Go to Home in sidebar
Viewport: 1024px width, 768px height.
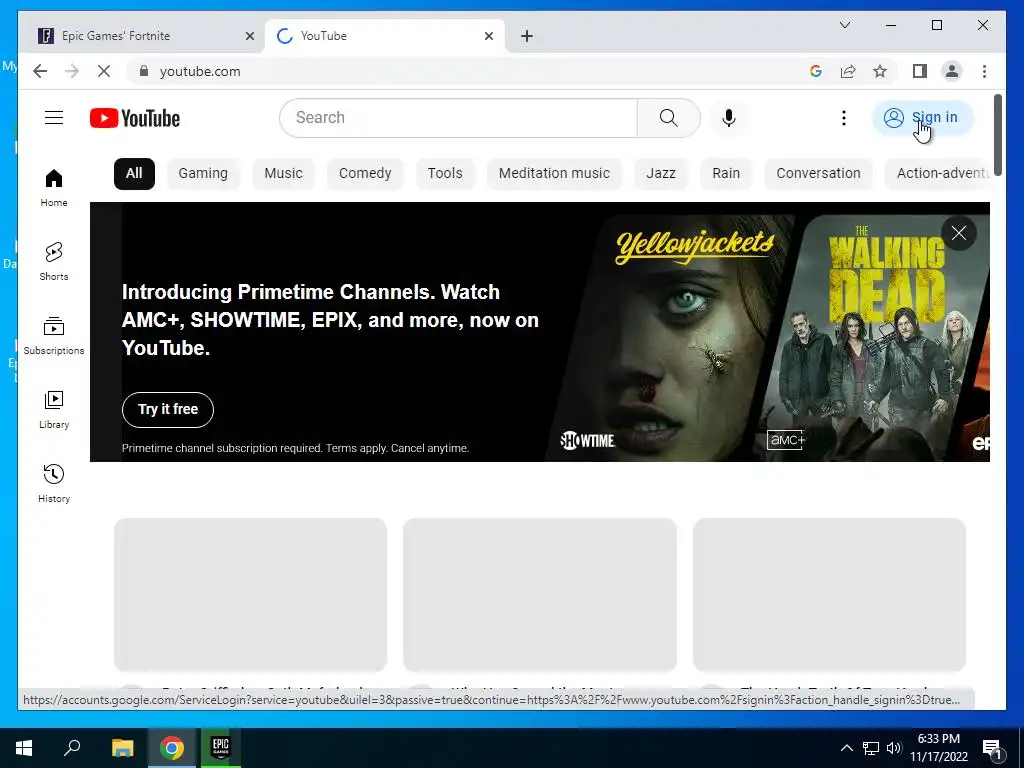click(x=54, y=188)
